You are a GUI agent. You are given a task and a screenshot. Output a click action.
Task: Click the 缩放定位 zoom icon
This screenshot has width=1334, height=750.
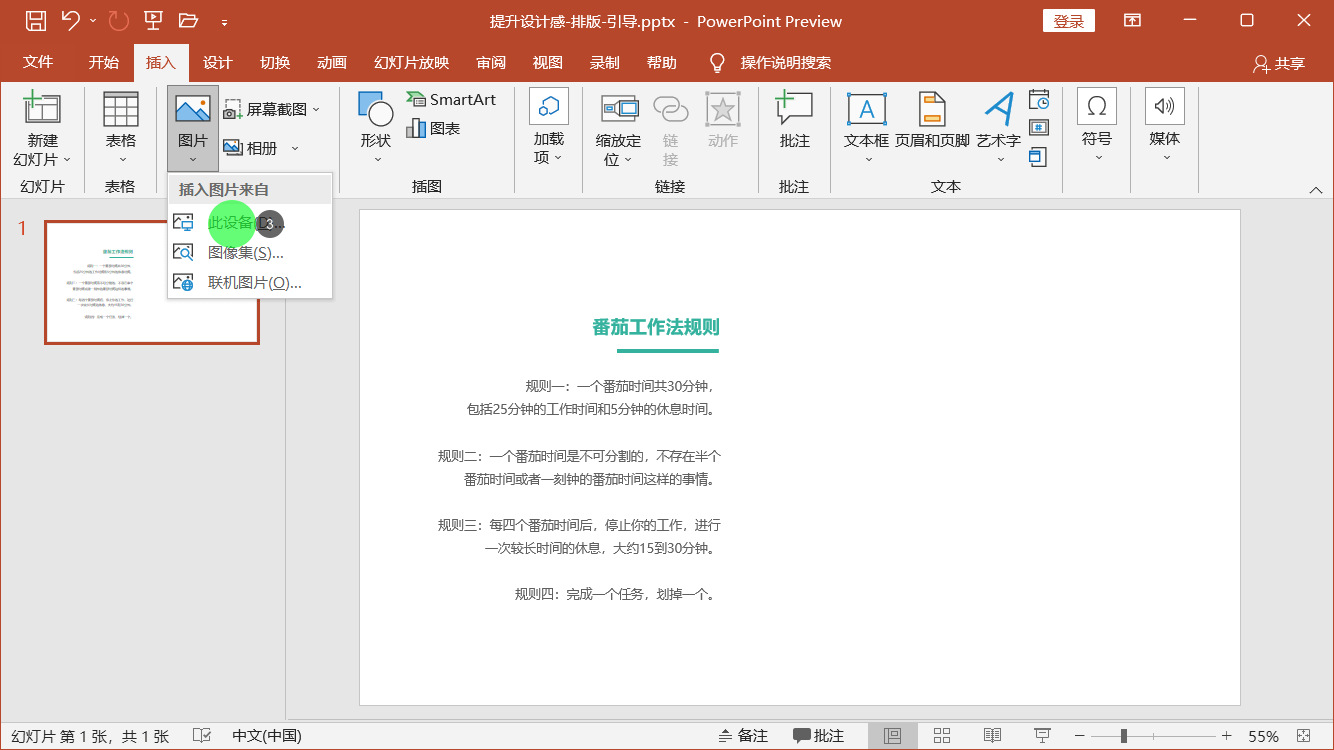pyautogui.click(x=619, y=108)
